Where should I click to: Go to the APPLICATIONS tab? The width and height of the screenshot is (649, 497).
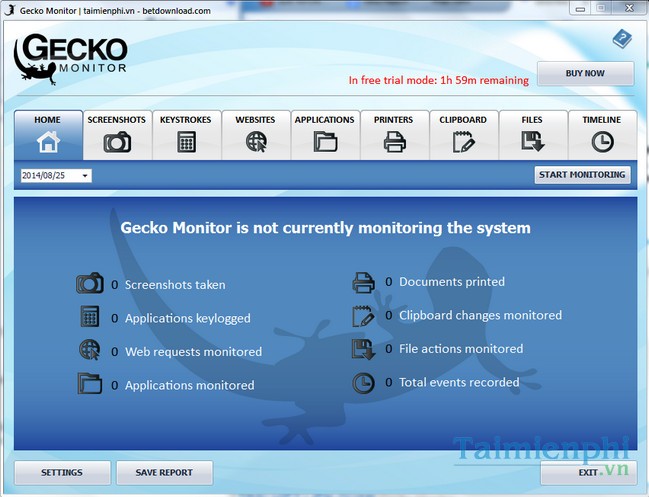[325, 135]
